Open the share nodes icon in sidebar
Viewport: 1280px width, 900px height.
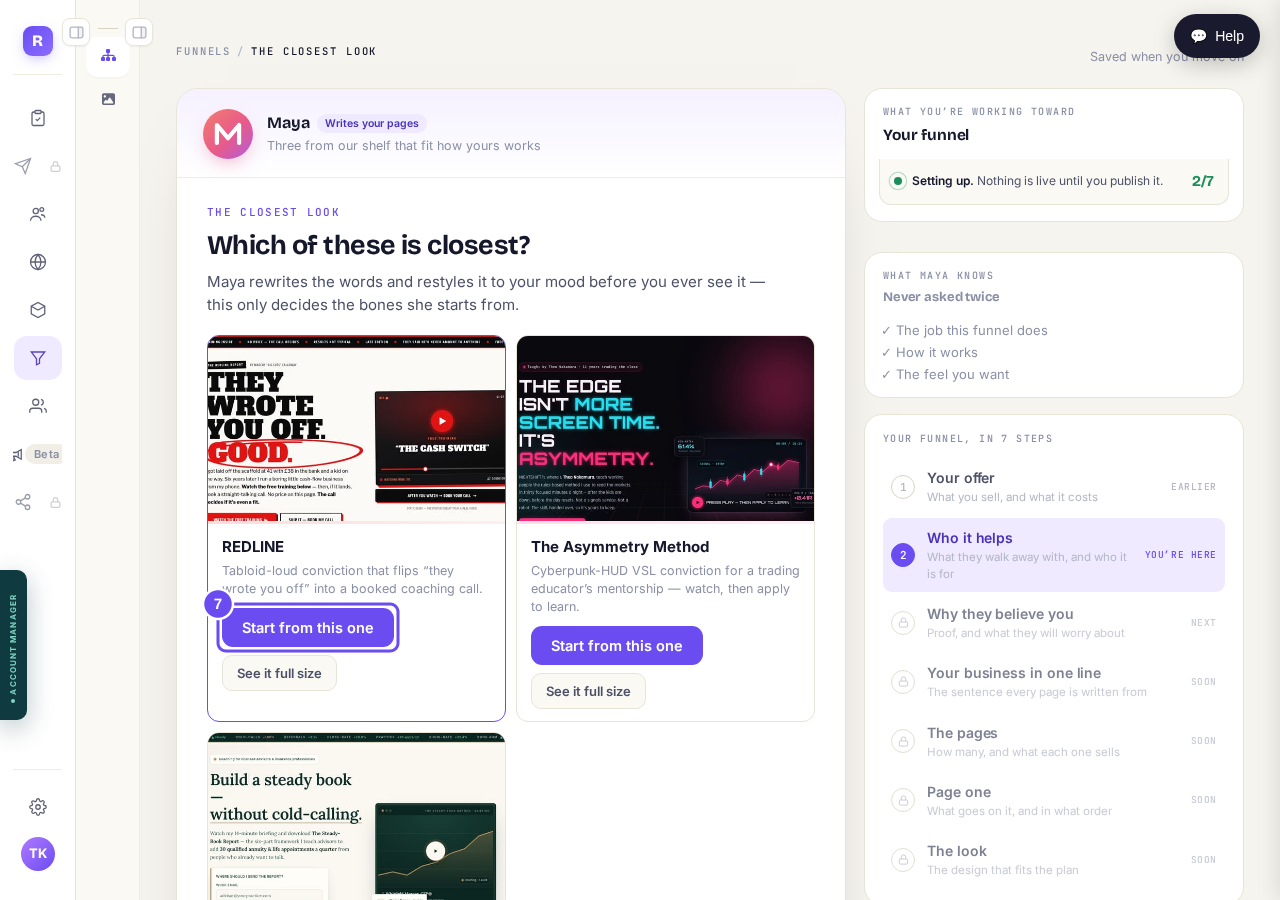point(23,502)
